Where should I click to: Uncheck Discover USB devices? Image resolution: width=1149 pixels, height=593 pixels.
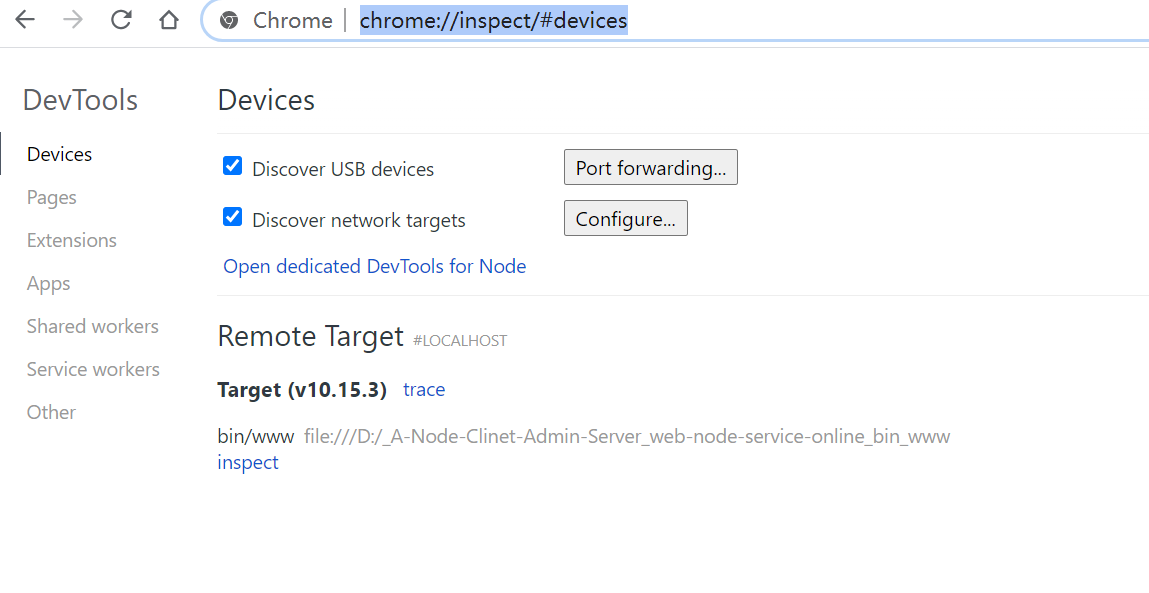[232, 166]
